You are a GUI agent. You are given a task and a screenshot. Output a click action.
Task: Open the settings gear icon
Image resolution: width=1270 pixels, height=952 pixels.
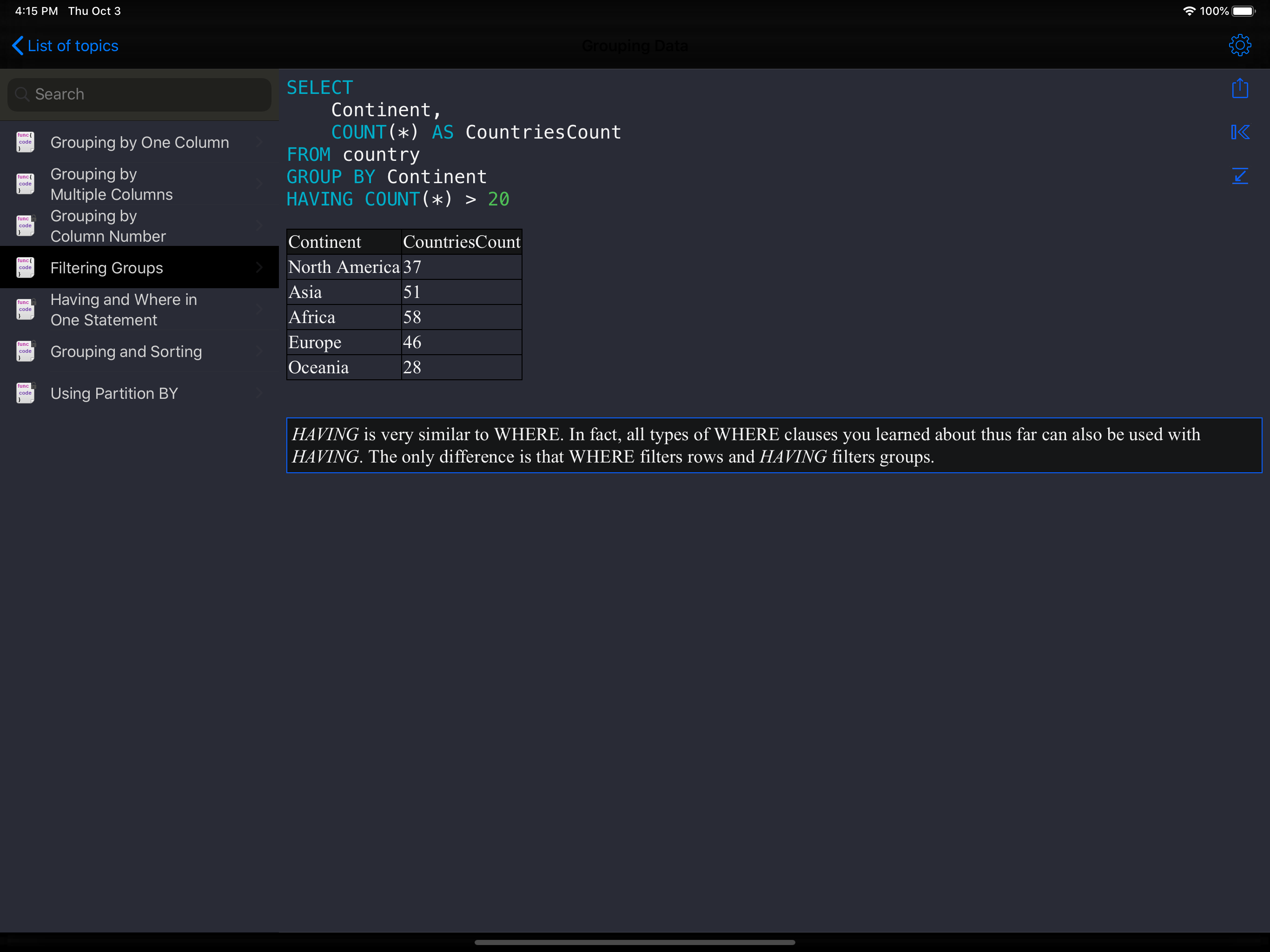point(1240,45)
